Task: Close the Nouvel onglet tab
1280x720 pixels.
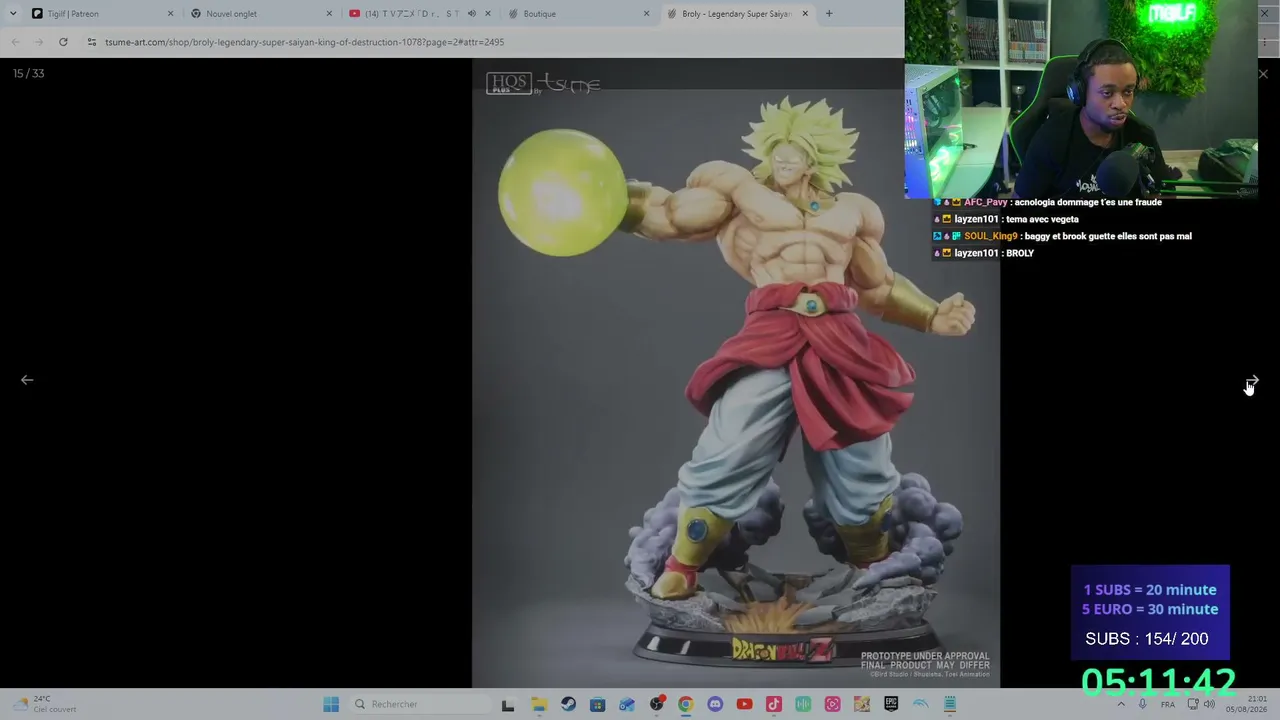Action: 329,14
